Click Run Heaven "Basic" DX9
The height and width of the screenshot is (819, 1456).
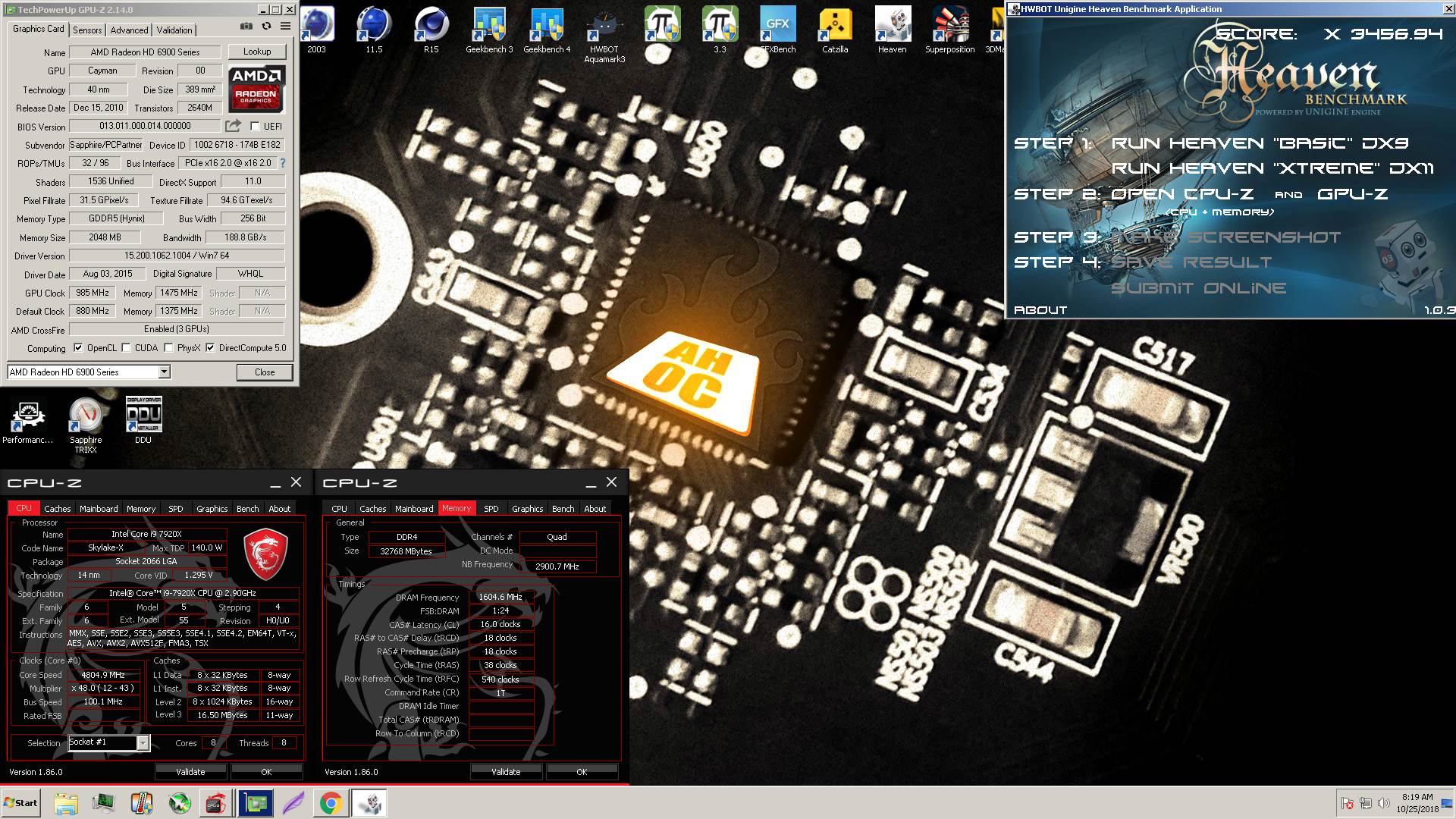(1260, 143)
